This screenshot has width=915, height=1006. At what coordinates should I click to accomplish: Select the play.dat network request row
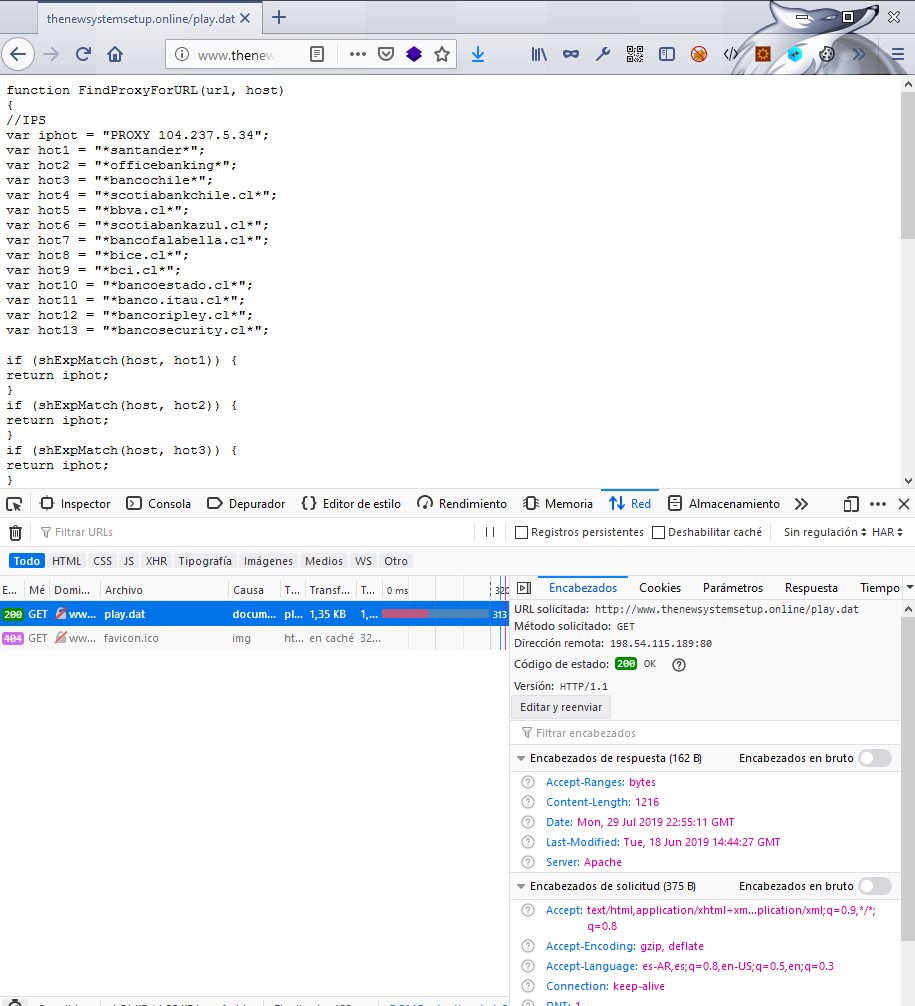(x=254, y=615)
